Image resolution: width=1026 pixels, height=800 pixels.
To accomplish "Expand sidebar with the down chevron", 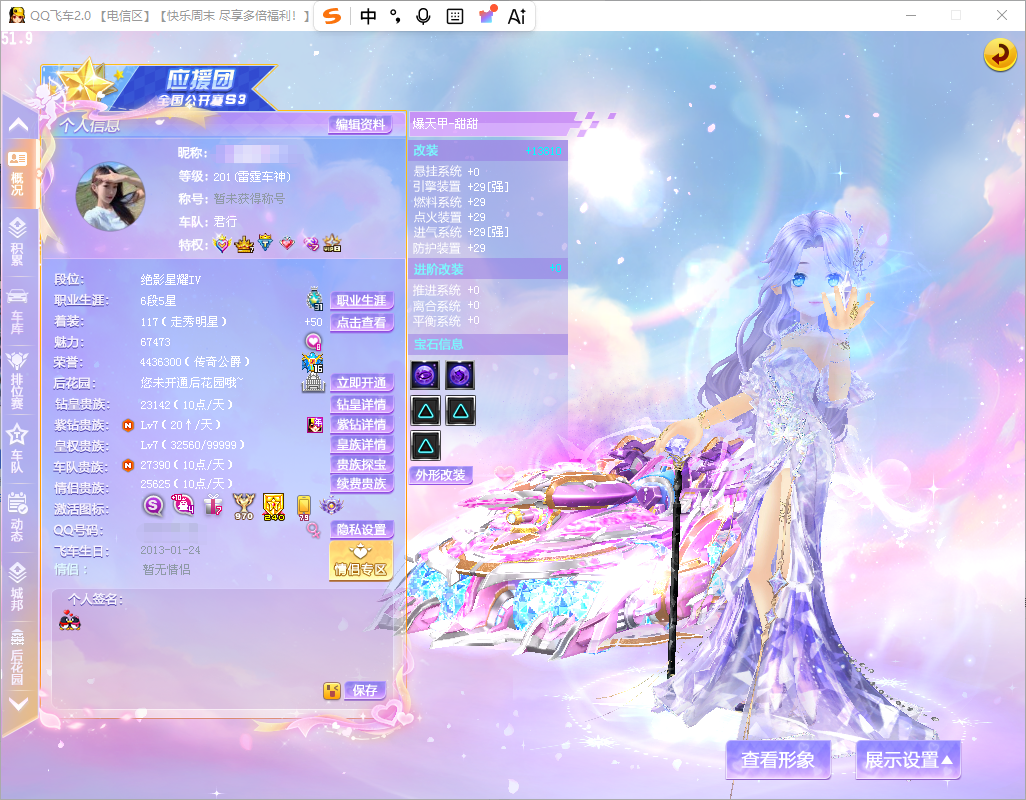I will (x=18, y=704).
